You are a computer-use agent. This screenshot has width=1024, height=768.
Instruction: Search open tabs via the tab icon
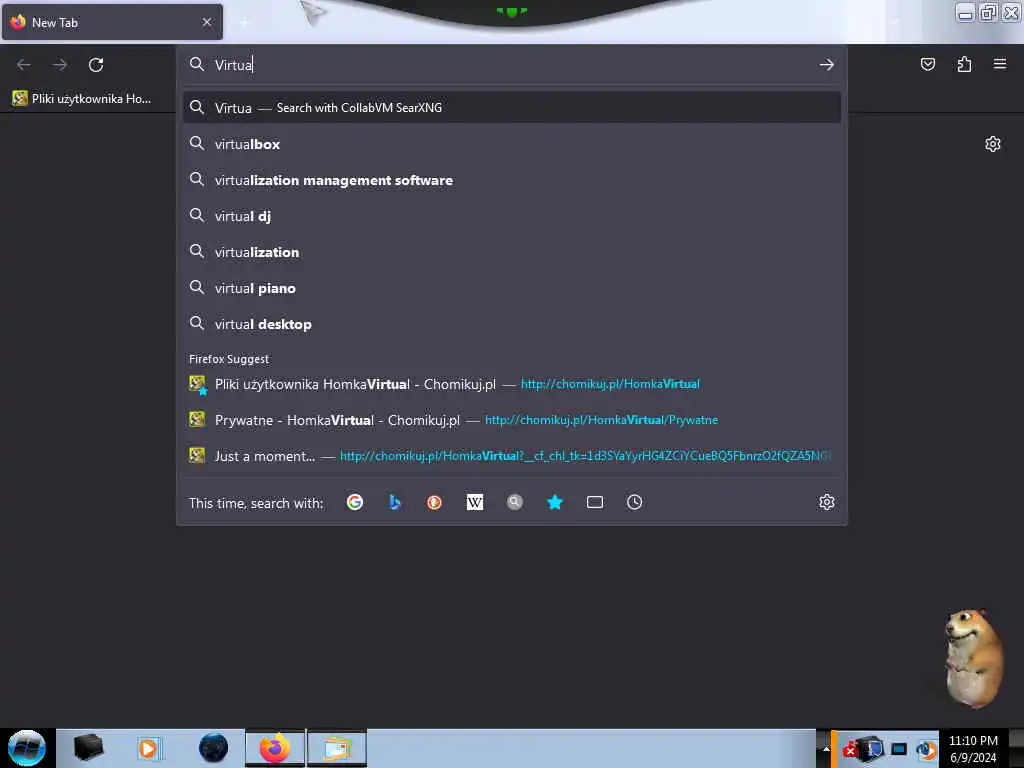tap(595, 502)
